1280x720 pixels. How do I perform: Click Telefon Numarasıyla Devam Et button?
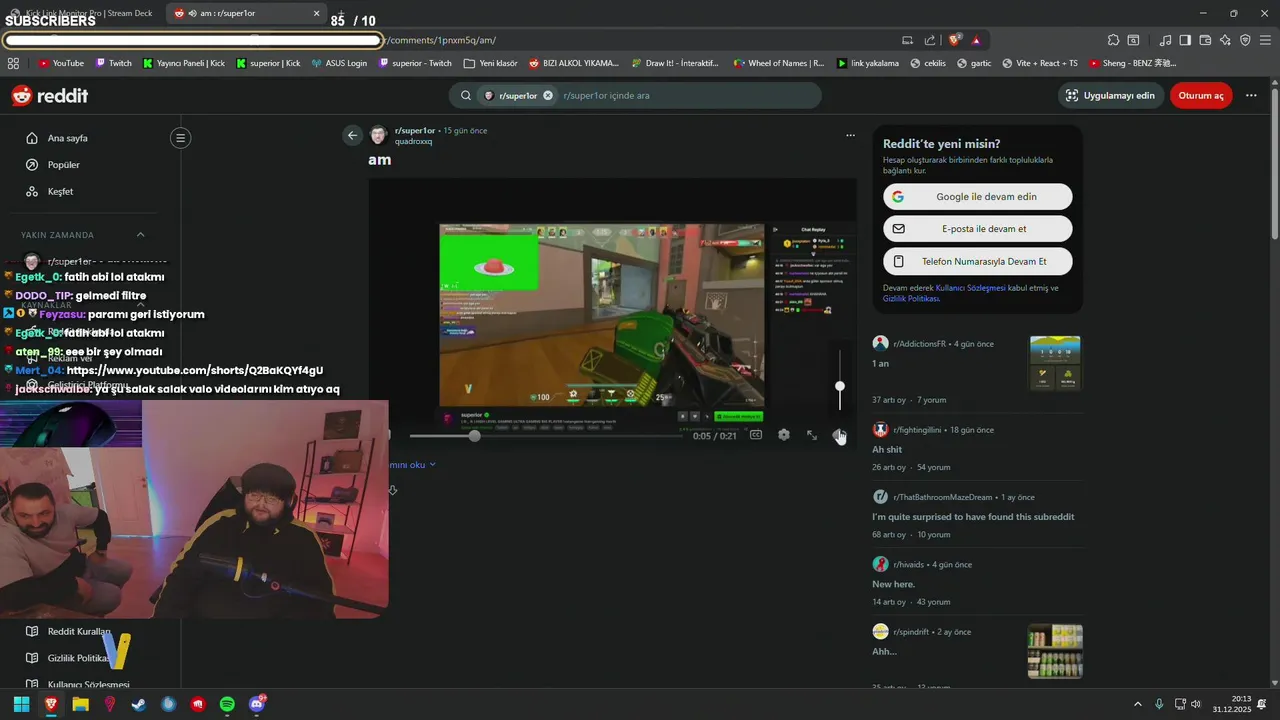977,261
